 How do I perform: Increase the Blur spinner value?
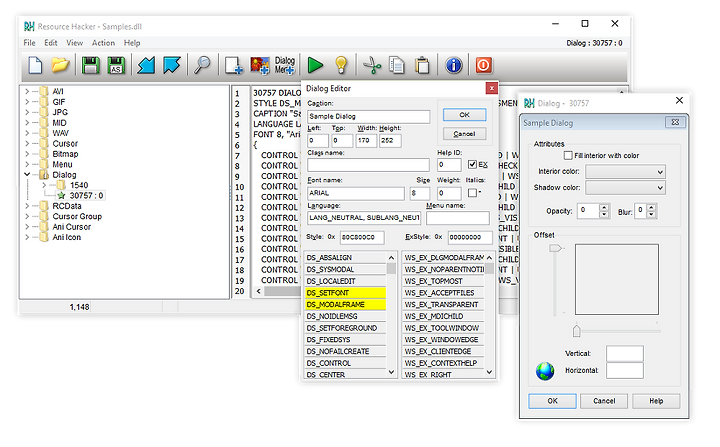pyautogui.click(x=651, y=208)
